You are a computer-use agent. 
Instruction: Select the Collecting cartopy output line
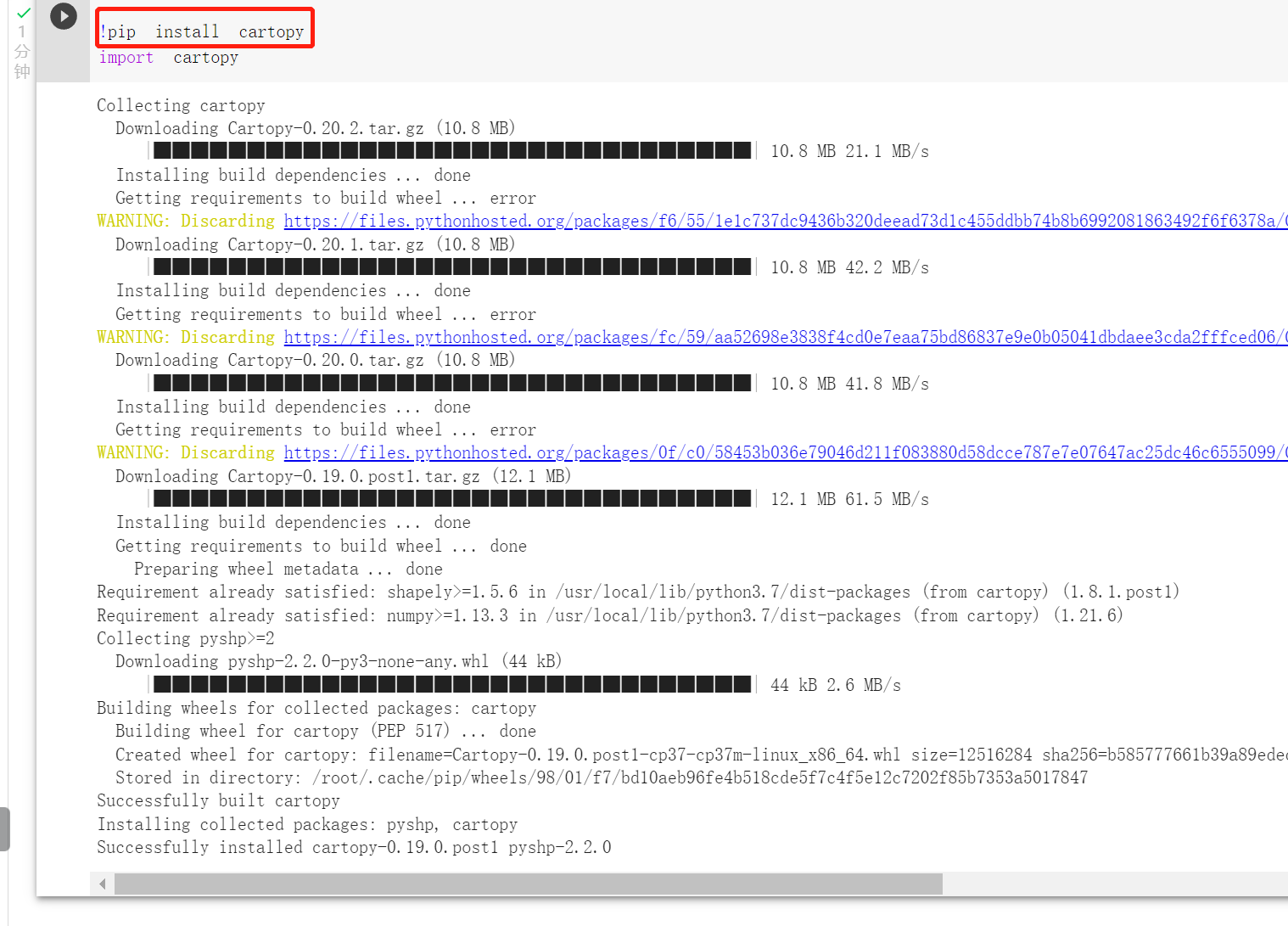(x=180, y=104)
